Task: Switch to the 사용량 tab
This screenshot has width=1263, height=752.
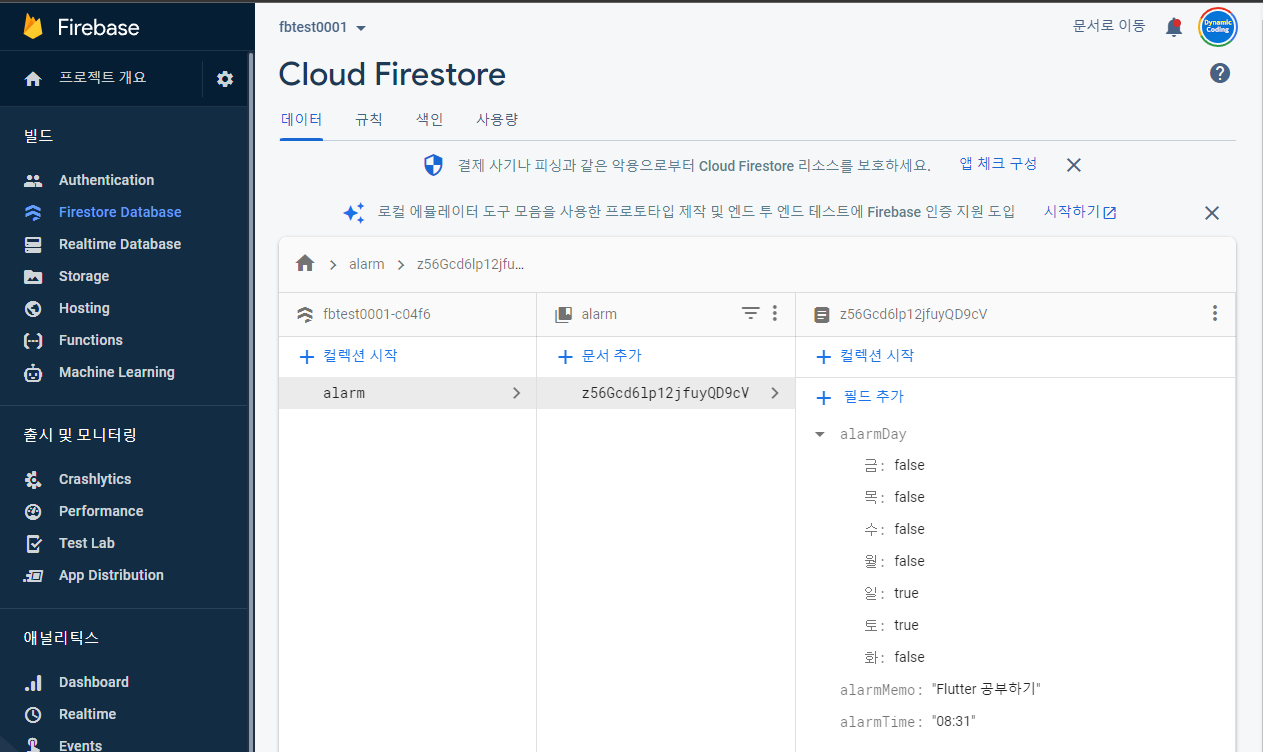Action: pos(497,119)
